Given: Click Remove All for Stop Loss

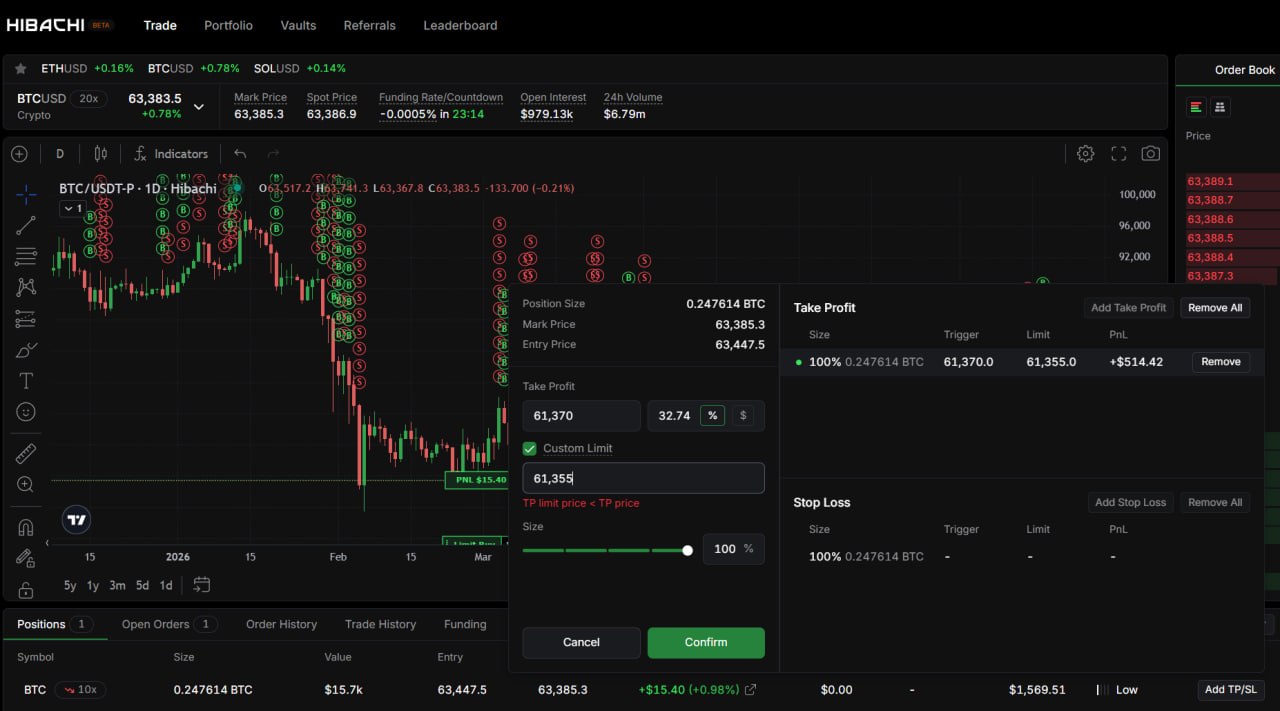Looking at the screenshot, I should pyautogui.click(x=1215, y=502).
